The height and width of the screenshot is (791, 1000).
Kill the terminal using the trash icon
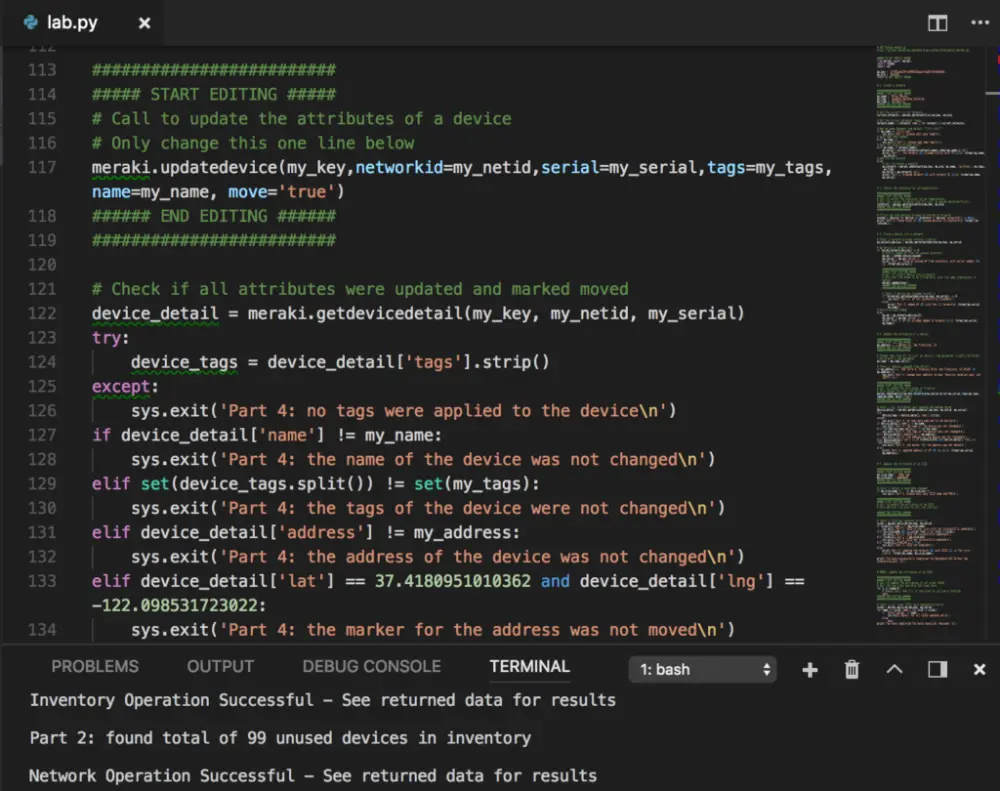tap(851, 670)
